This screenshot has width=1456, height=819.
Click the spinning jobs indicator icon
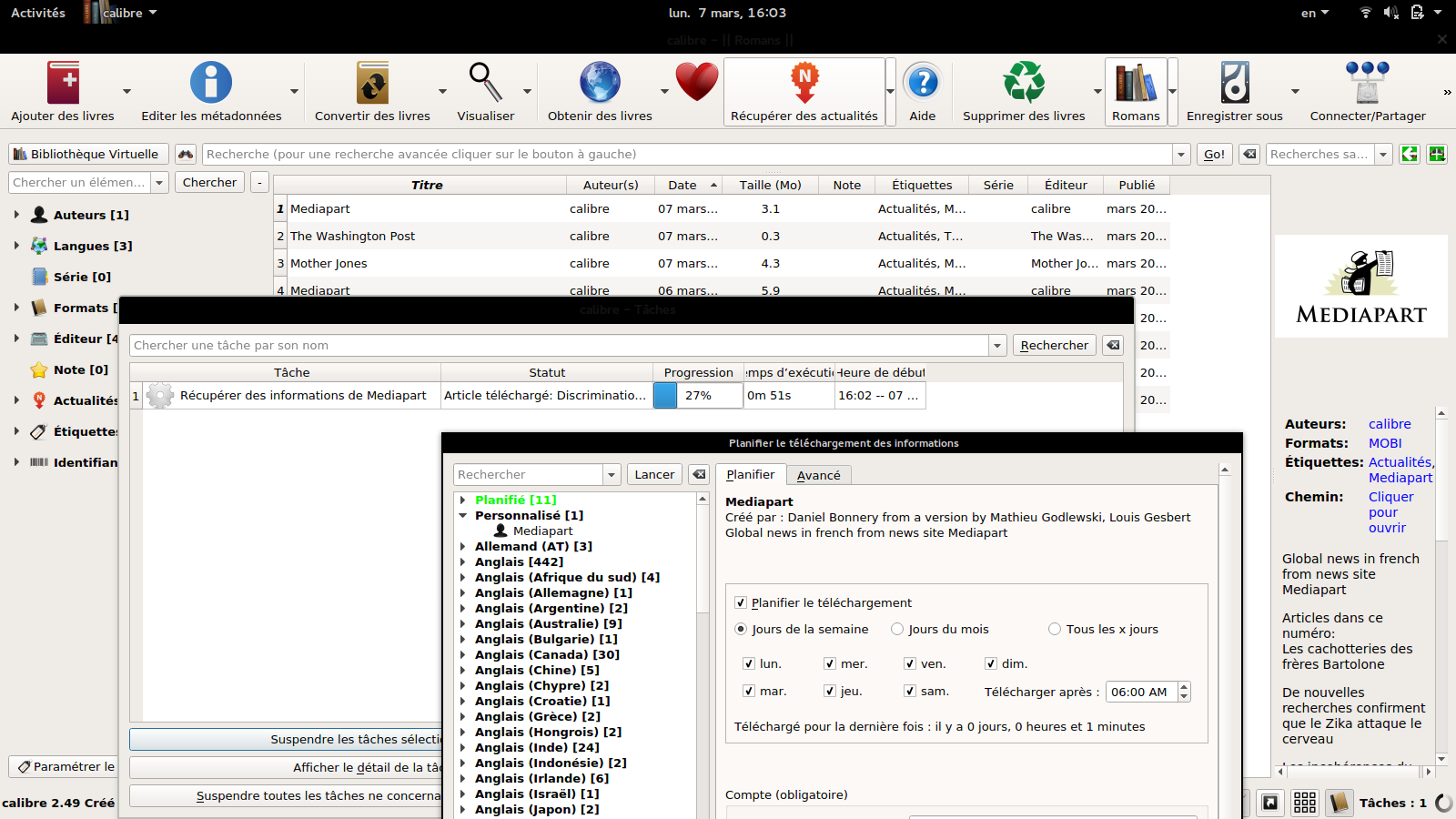click(x=1443, y=803)
